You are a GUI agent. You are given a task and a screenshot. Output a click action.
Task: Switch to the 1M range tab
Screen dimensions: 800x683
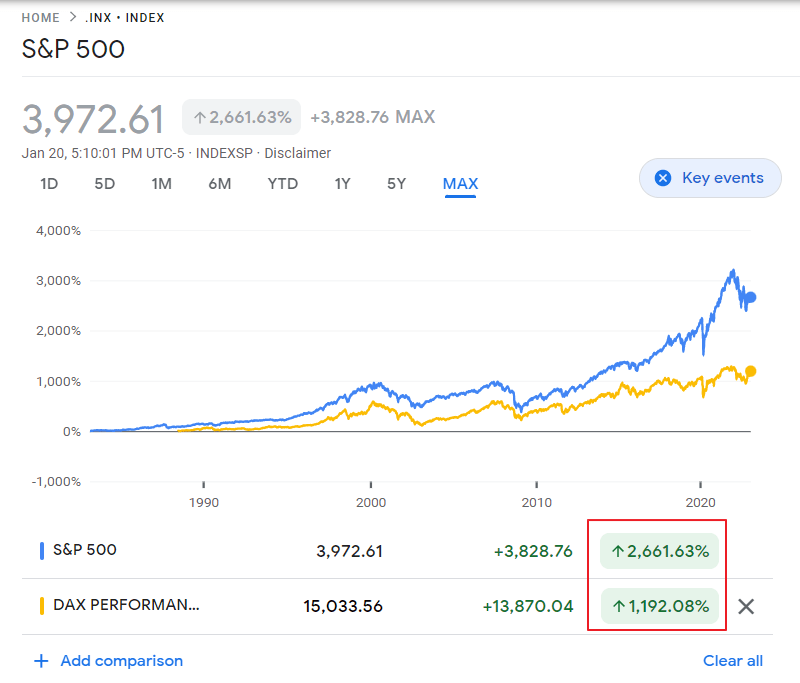(161, 184)
